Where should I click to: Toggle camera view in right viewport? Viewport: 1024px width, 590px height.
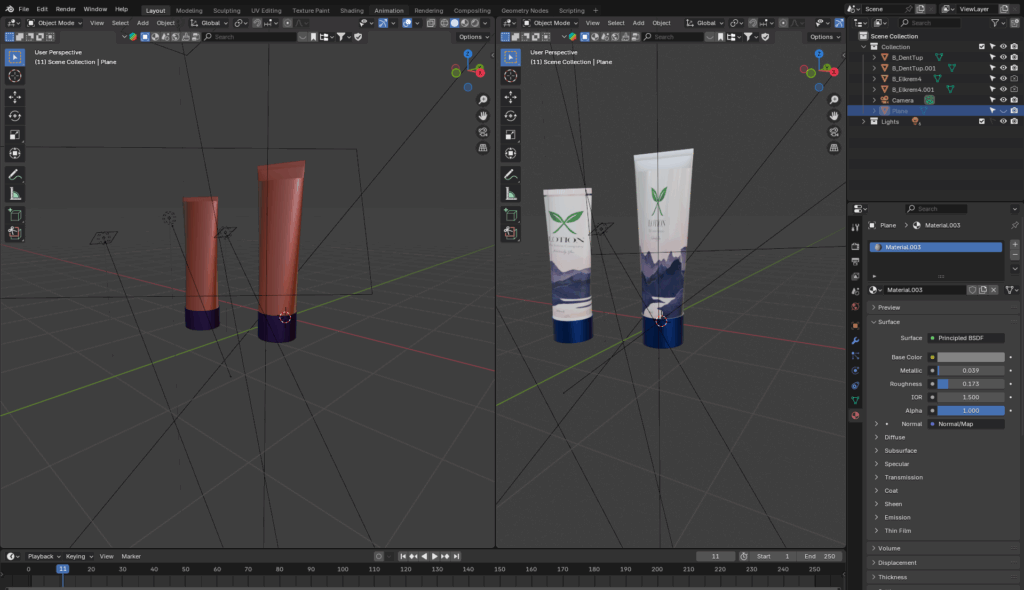tap(834, 131)
